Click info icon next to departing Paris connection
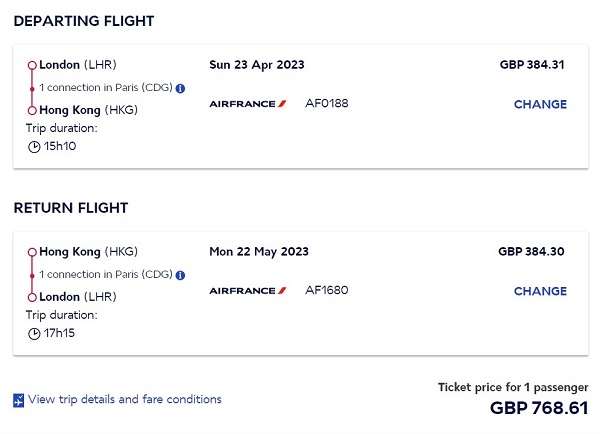The height and width of the screenshot is (434, 600). [180, 88]
